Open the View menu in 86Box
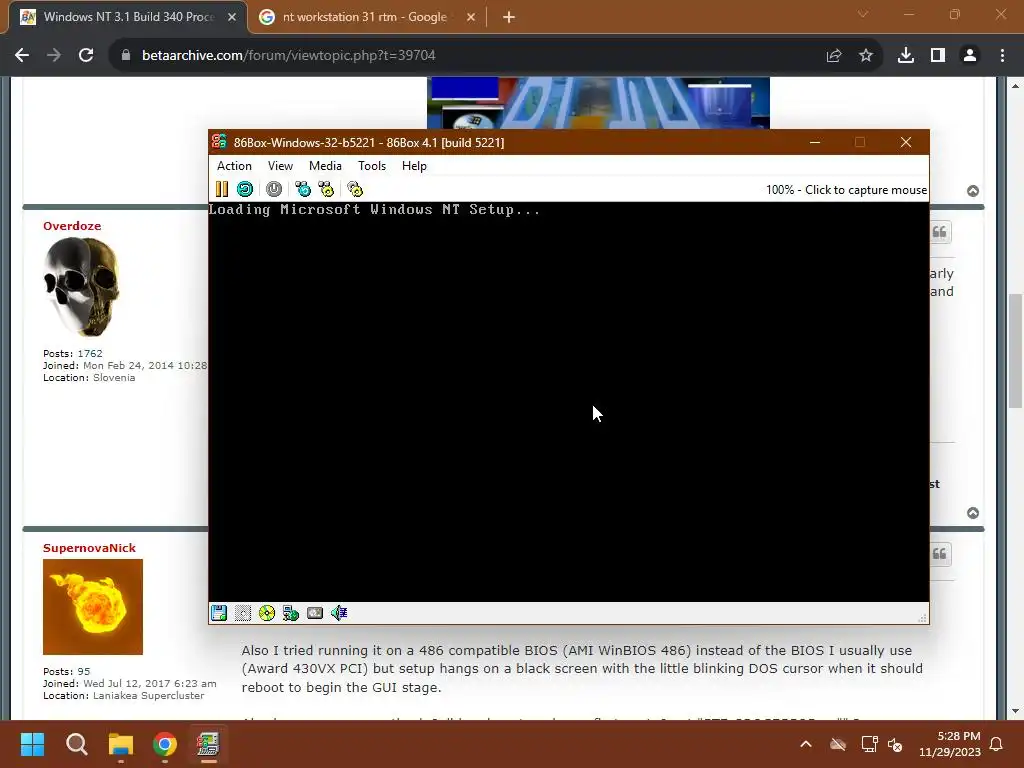 pos(280,166)
